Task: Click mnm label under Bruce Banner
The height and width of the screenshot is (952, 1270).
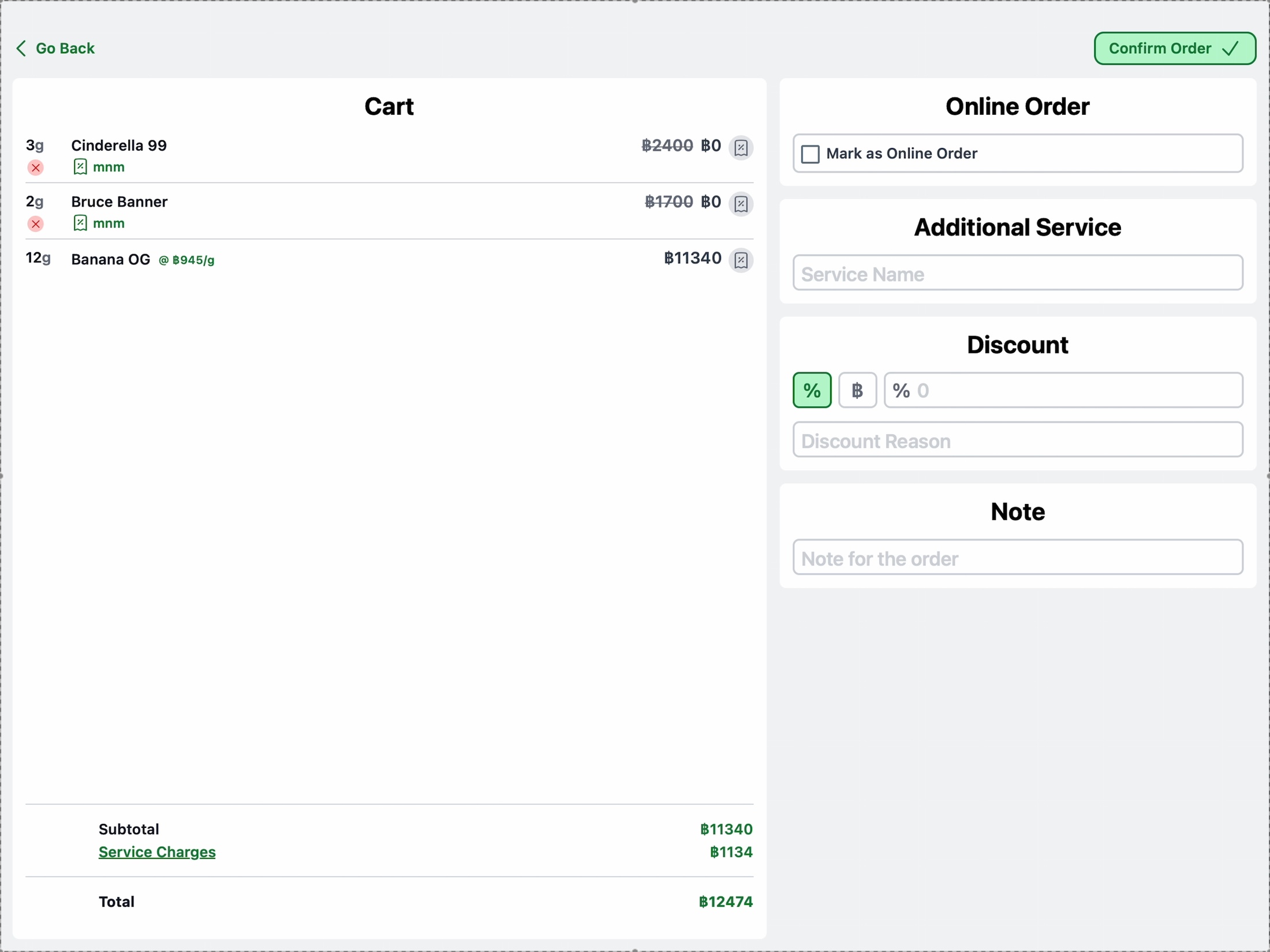Action: point(109,223)
